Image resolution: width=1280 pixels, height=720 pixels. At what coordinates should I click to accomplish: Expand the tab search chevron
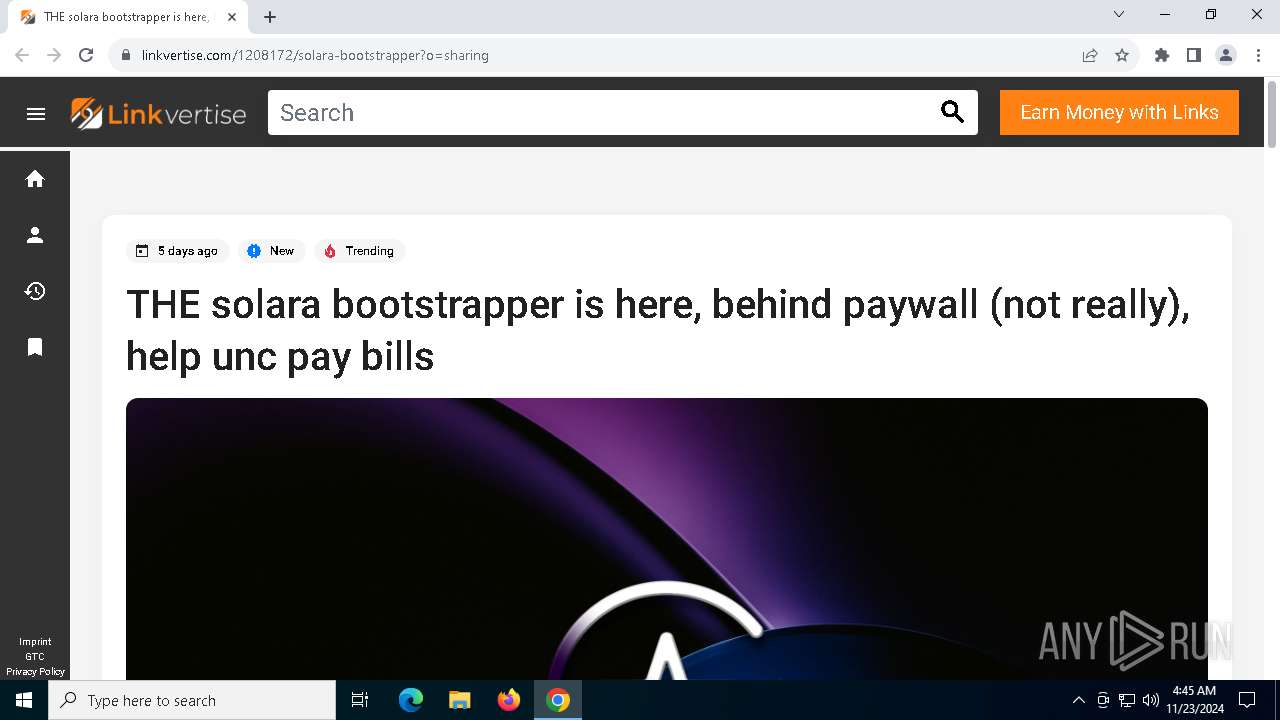[x=1119, y=14]
